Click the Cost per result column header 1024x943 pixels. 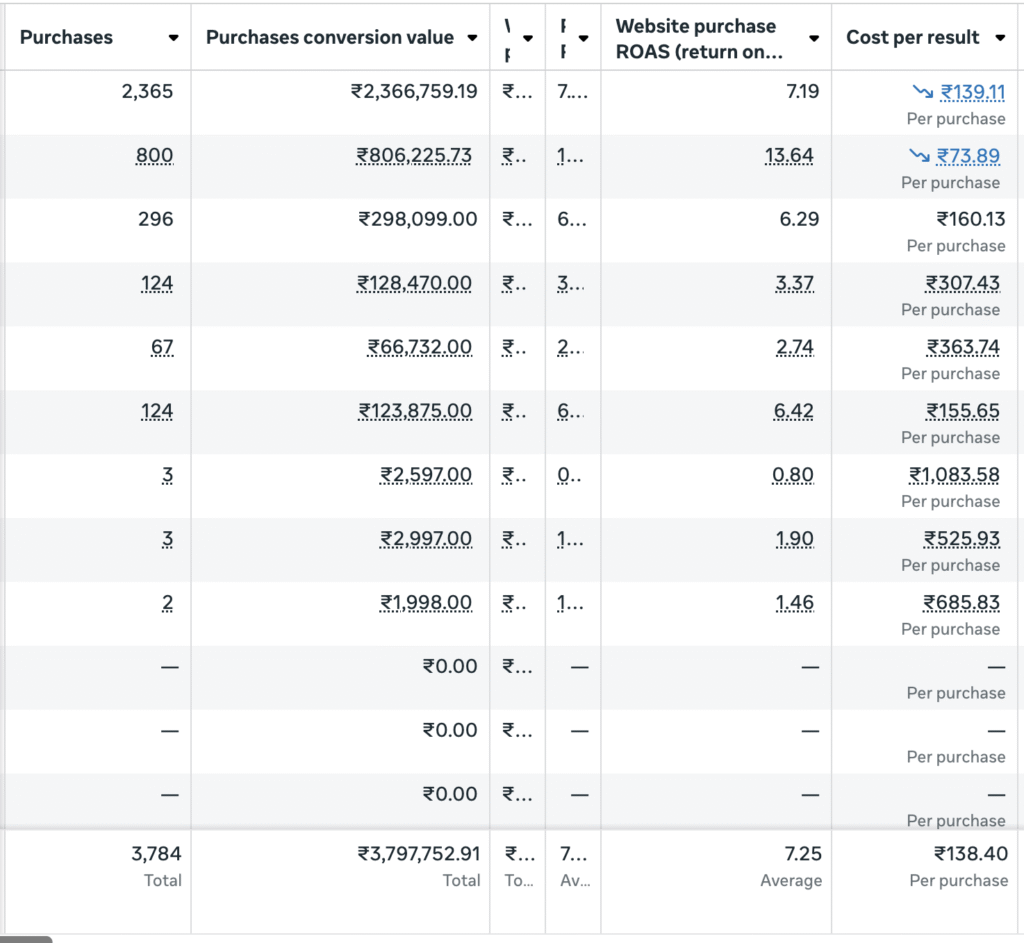(x=912, y=38)
